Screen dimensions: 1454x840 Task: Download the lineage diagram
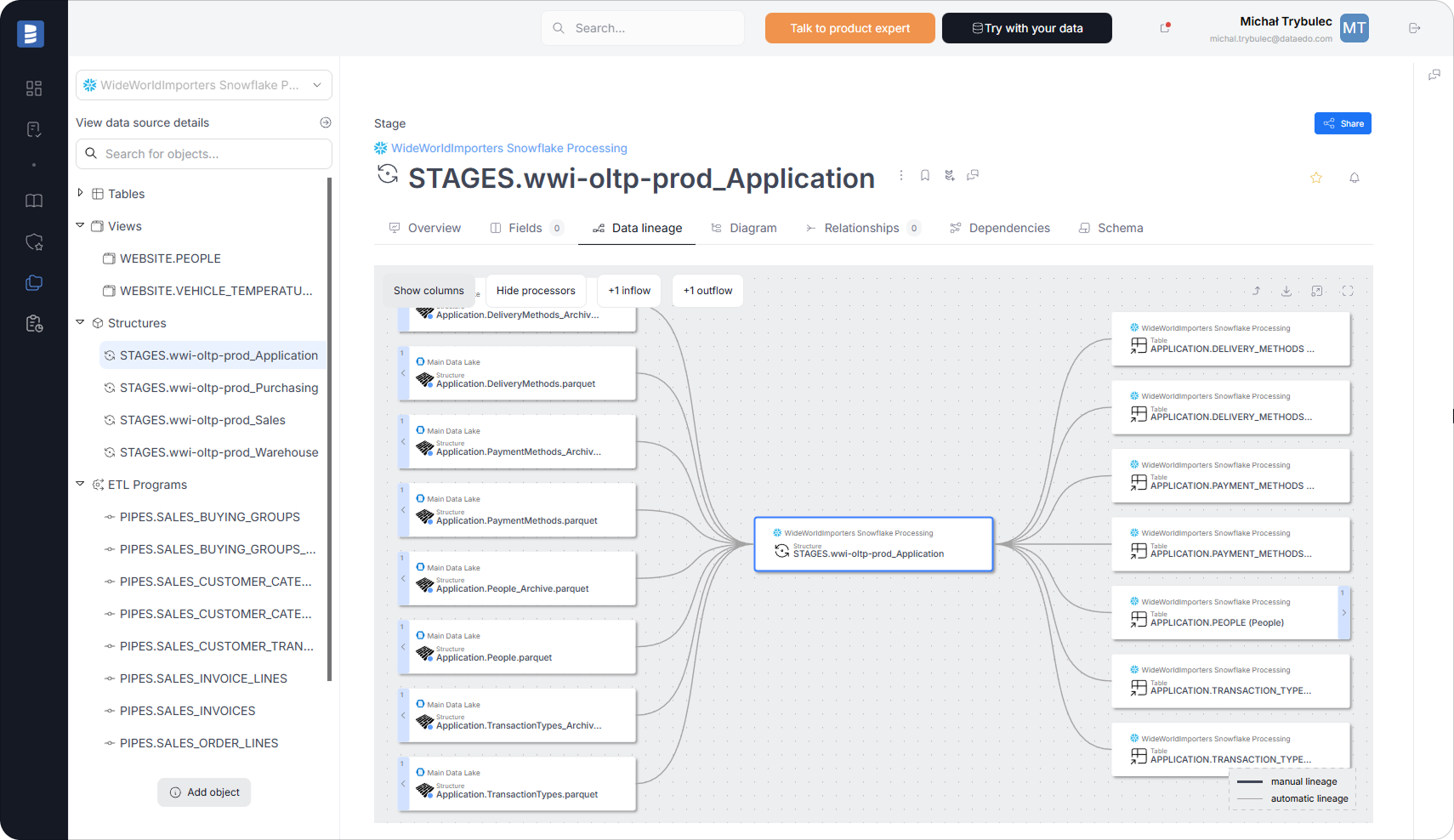click(x=1286, y=291)
